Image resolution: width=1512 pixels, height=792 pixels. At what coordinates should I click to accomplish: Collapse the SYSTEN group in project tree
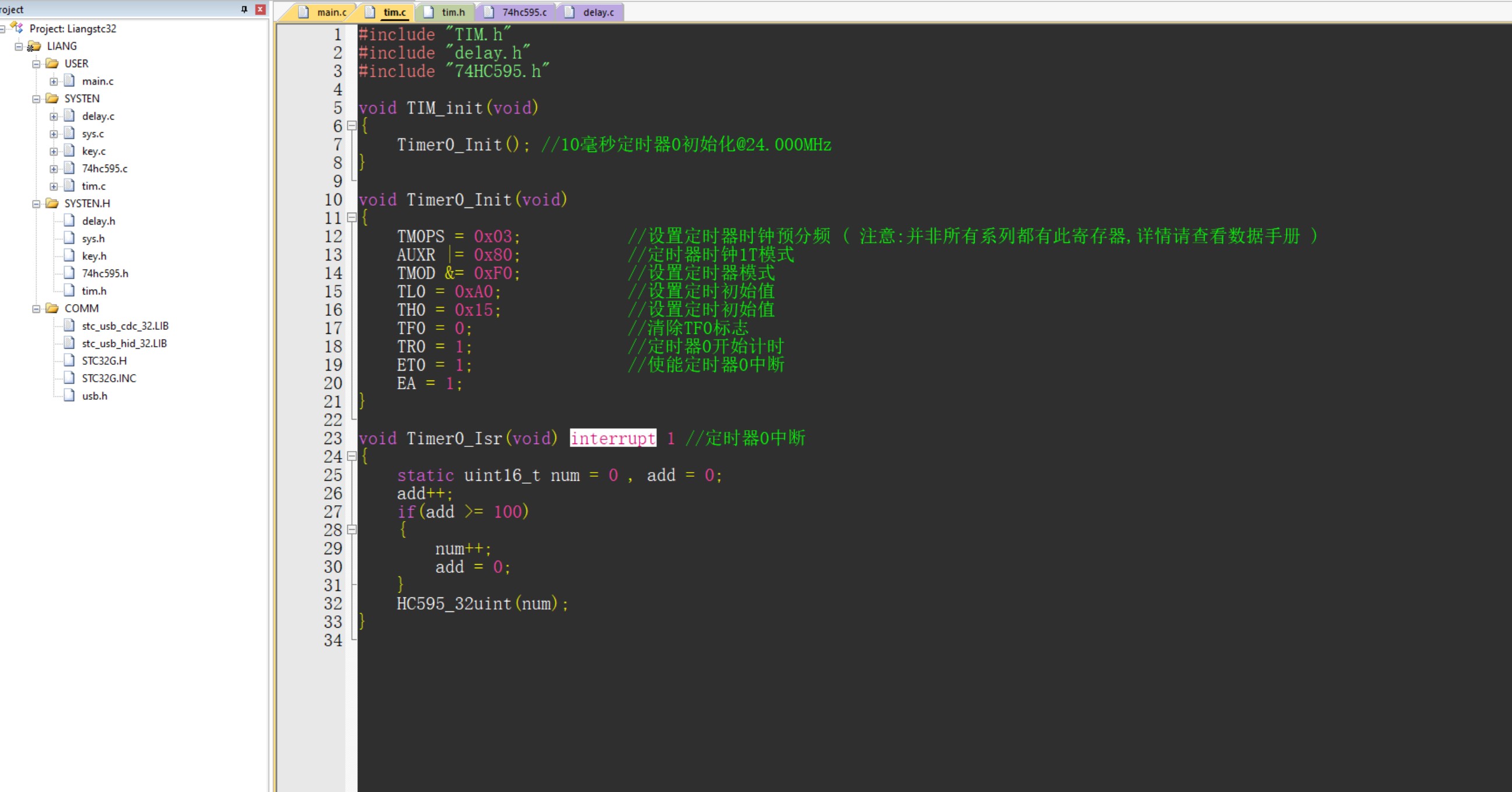(x=36, y=98)
